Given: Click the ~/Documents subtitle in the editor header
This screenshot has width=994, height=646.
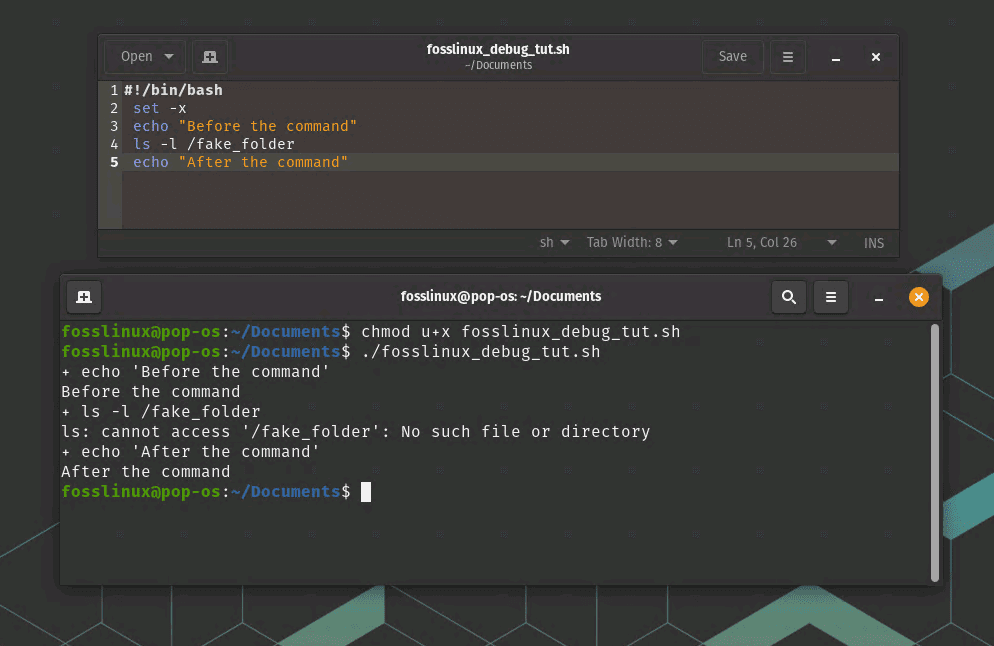Looking at the screenshot, I should (x=498, y=65).
